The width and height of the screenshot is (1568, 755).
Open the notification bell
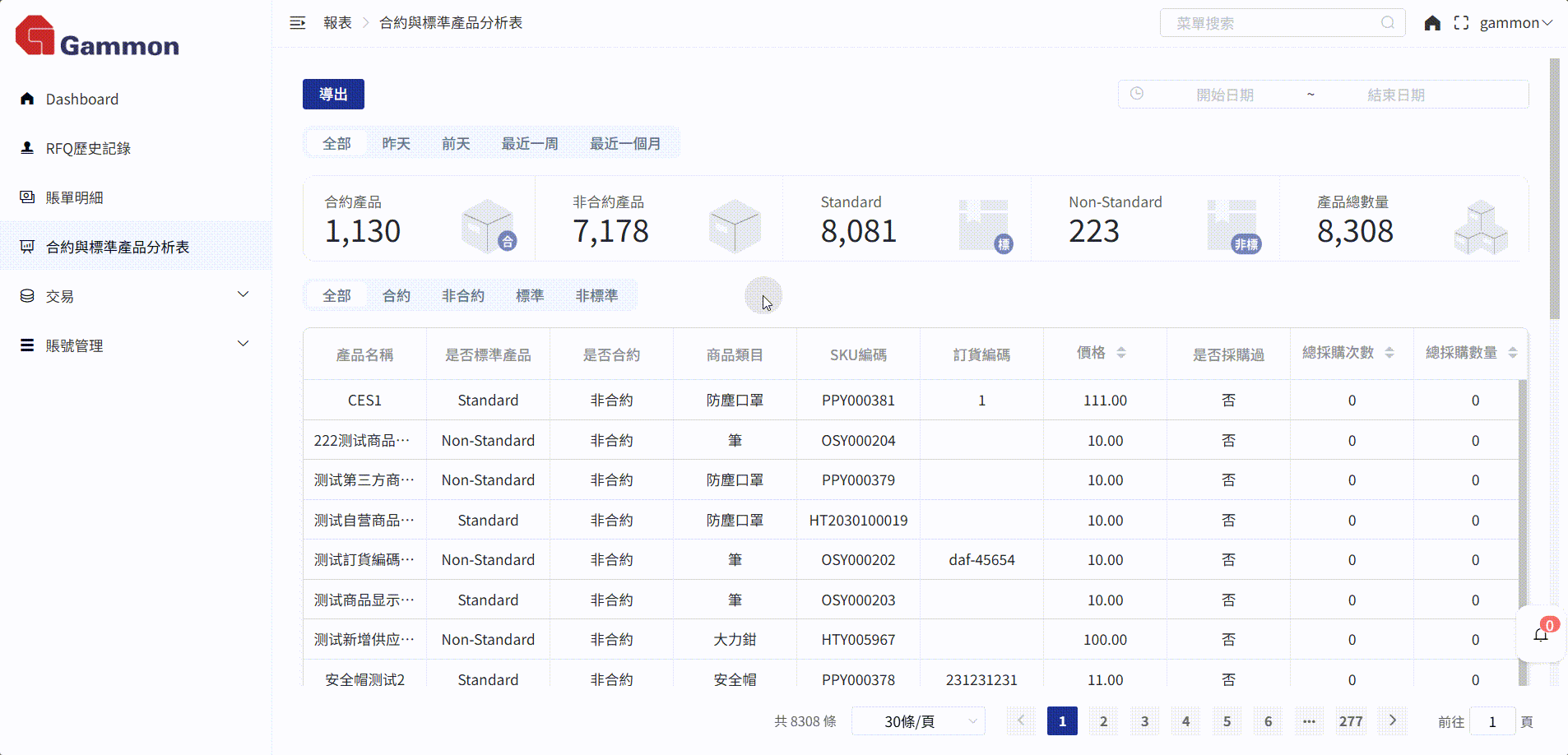(x=1541, y=635)
